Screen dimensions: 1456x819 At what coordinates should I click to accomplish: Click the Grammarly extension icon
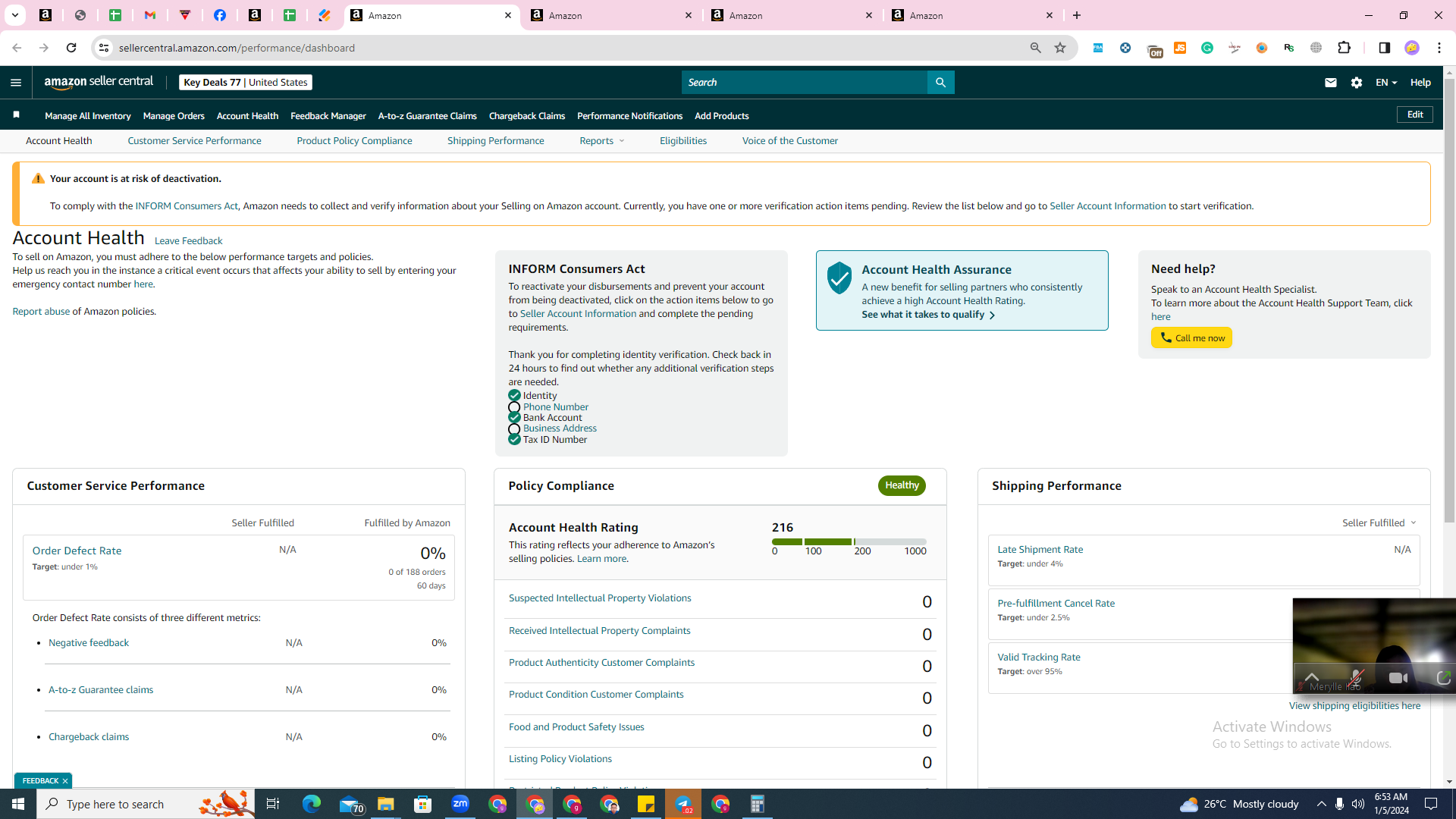(x=1207, y=48)
